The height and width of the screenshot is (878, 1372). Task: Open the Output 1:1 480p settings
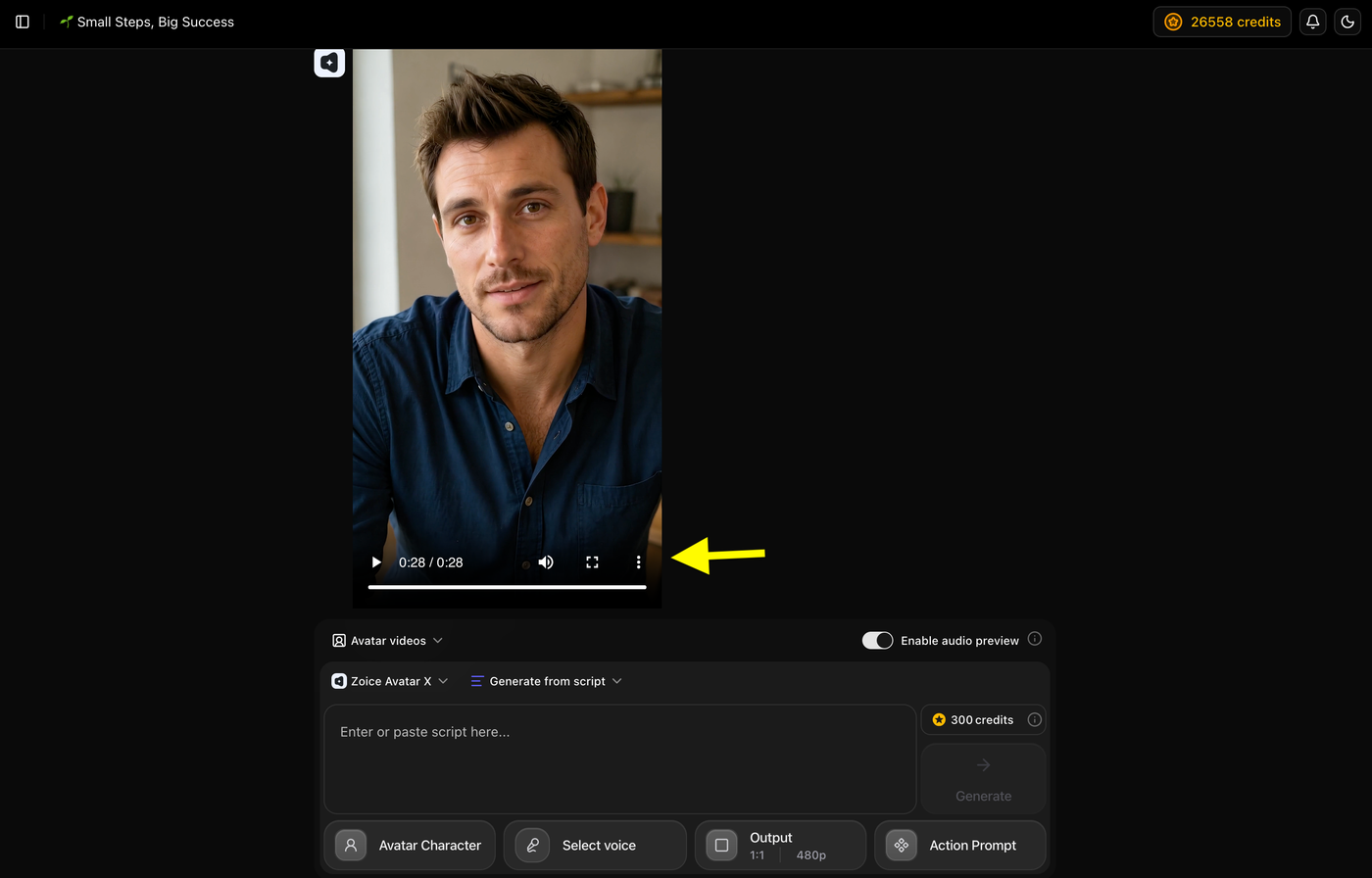781,845
